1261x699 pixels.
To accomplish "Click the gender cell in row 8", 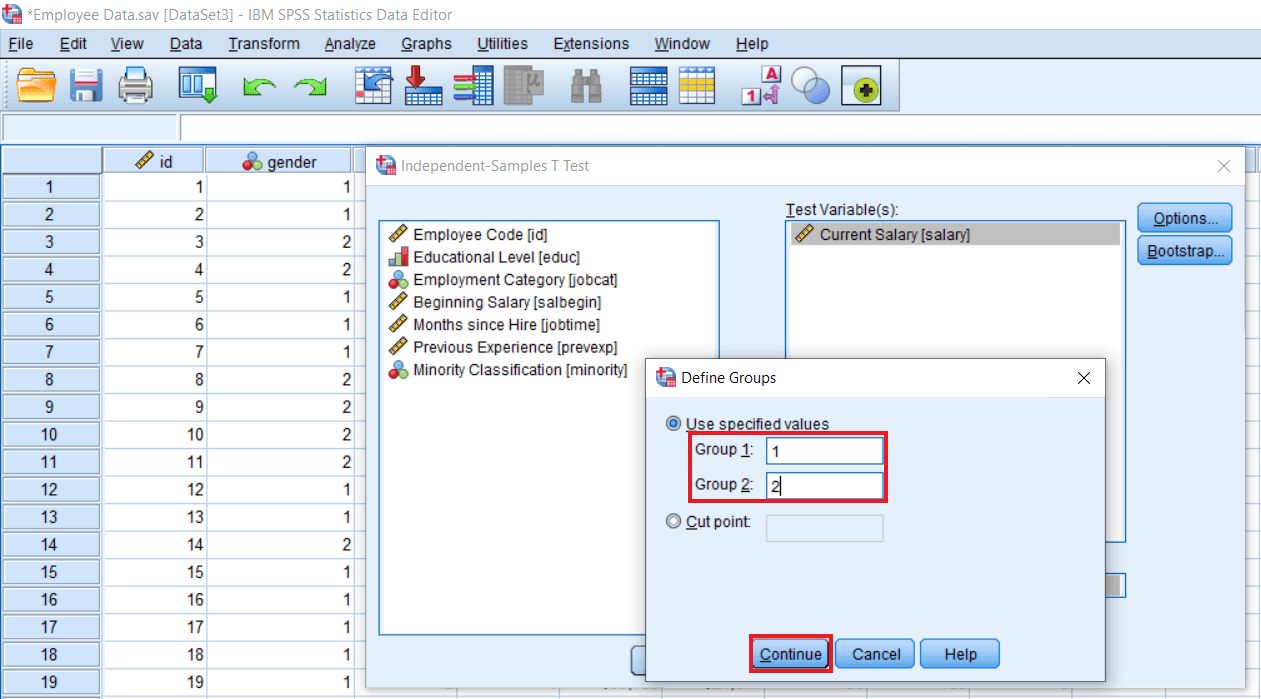I will coord(279,380).
